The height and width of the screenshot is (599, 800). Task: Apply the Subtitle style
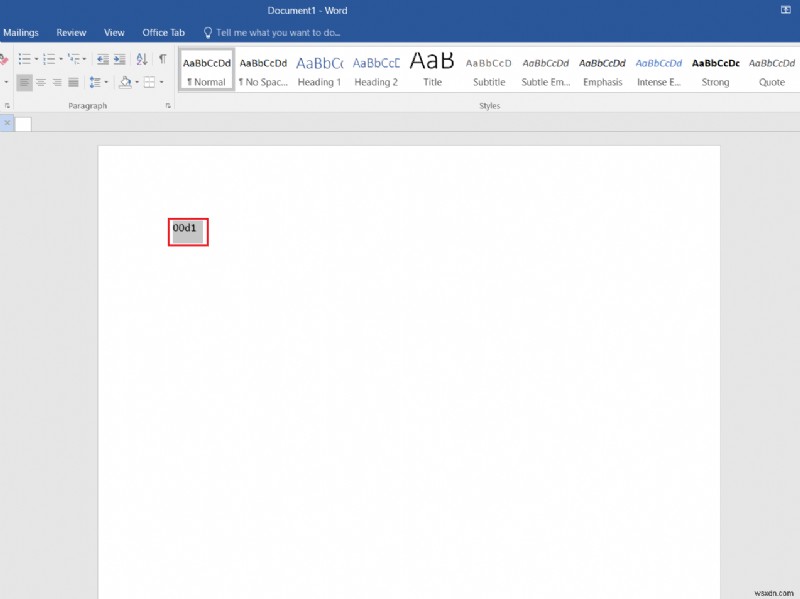point(489,70)
